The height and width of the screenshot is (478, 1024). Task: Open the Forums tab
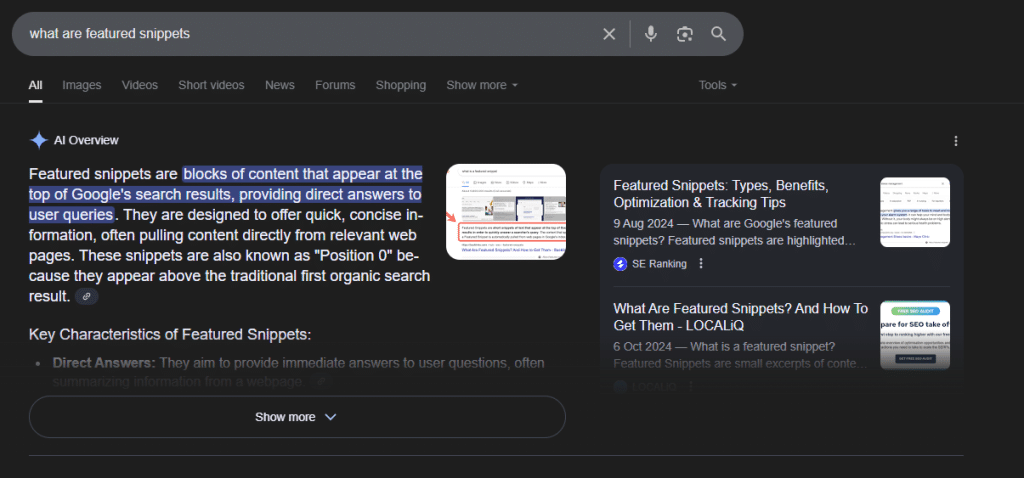(x=335, y=85)
